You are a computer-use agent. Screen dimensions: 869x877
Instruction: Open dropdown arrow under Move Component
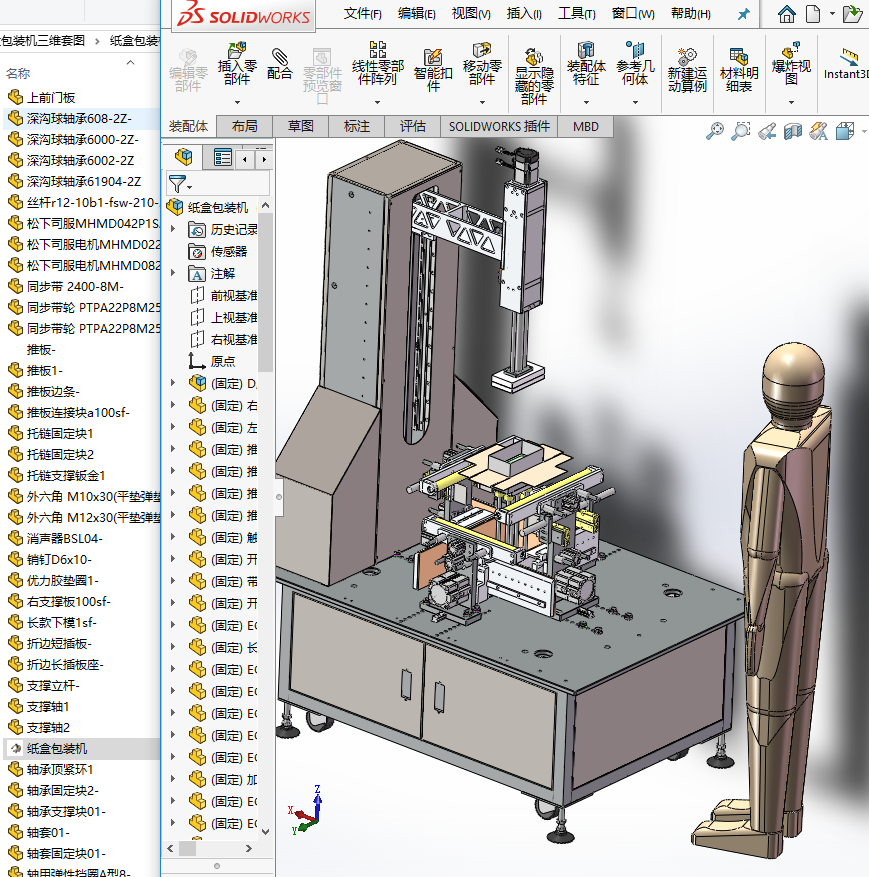tap(482, 102)
